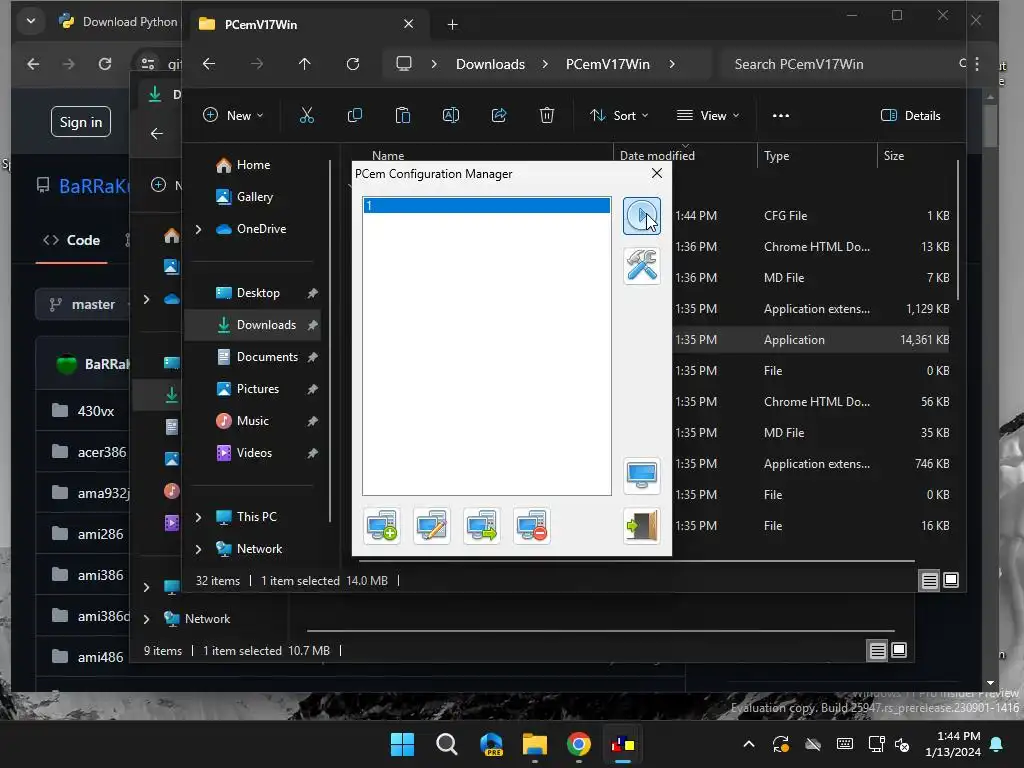Select the CFG File row at 1:44 PM

810,216
